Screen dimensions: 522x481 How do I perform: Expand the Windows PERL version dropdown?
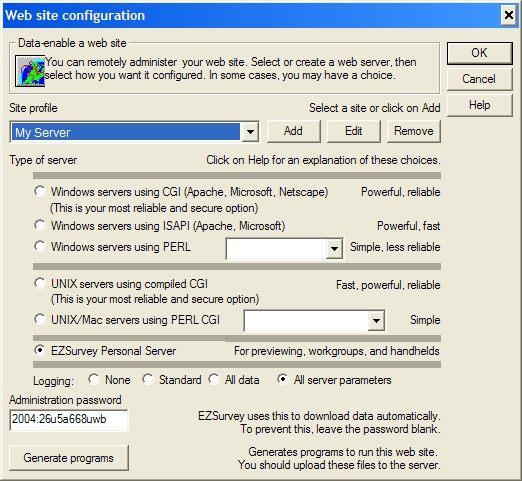(x=334, y=248)
